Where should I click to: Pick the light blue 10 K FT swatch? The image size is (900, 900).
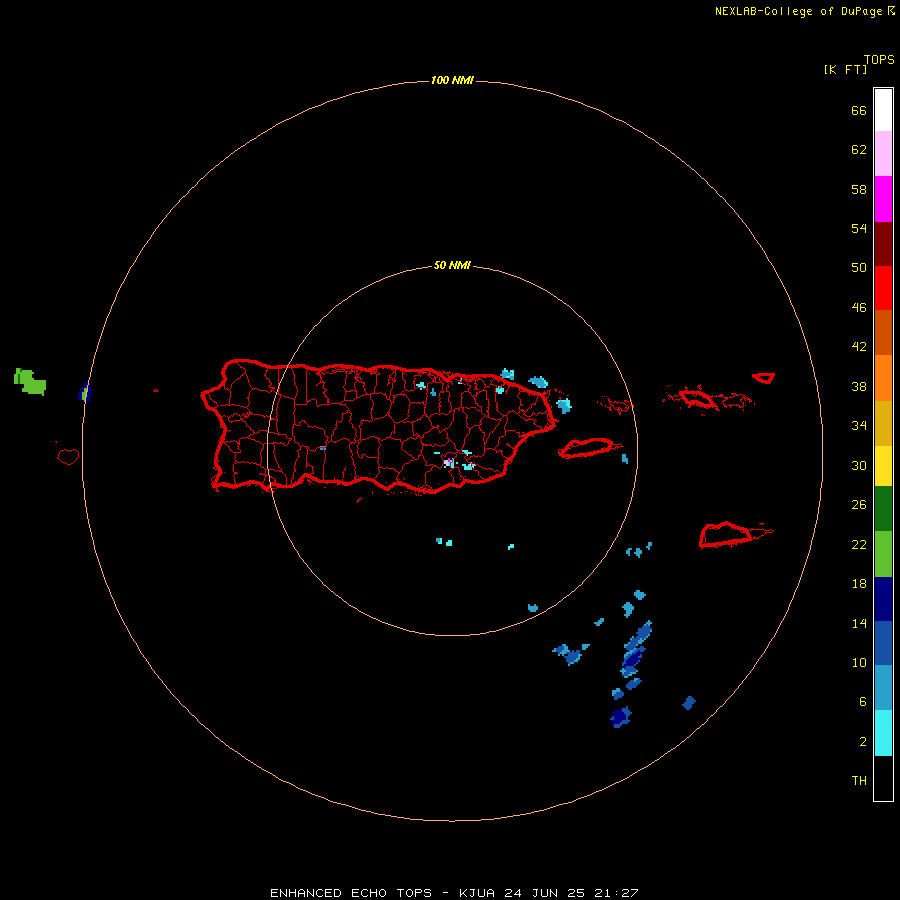click(x=883, y=688)
